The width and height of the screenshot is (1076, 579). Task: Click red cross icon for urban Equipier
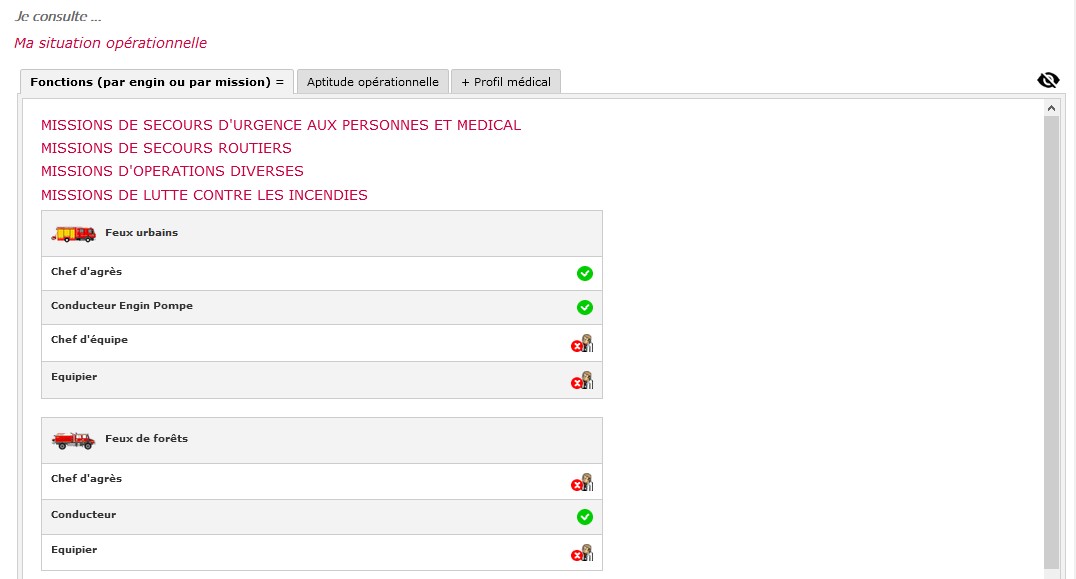click(x=582, y=381)
